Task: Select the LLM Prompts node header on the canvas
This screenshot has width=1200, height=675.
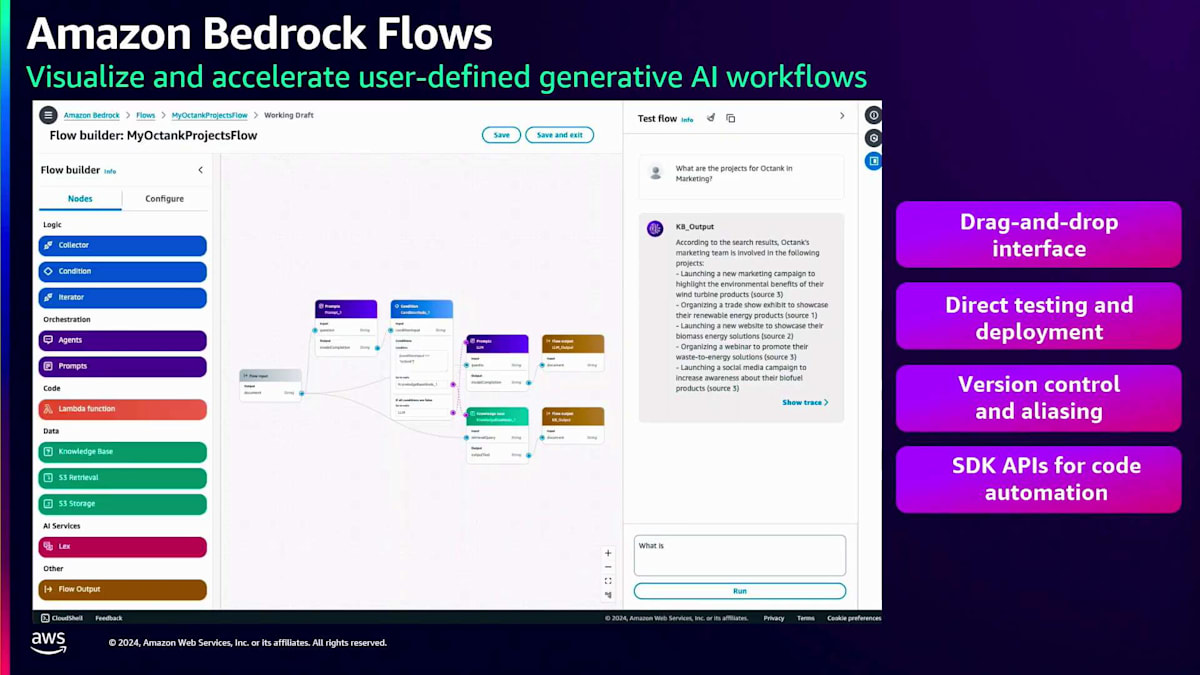Action: [497, 344]
